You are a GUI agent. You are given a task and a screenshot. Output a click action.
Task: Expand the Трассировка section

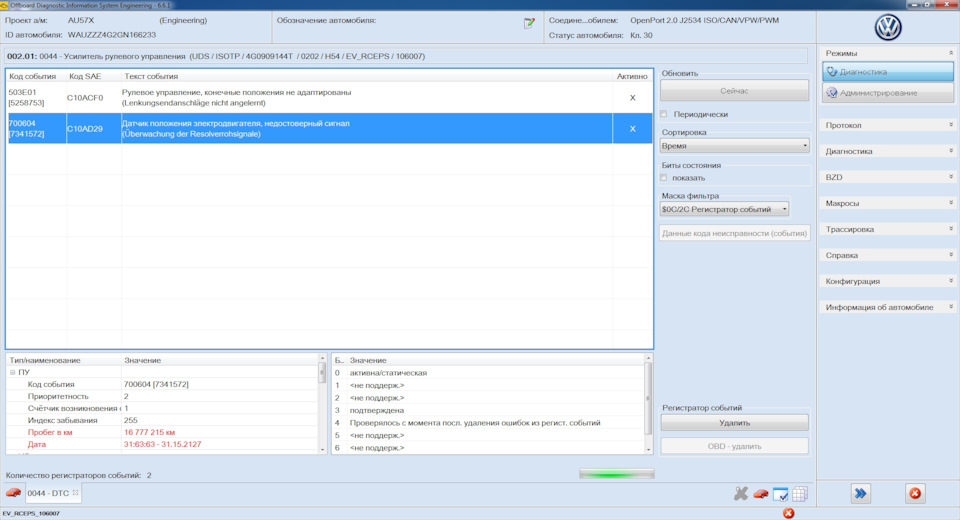pyautogui.click(x=887, y=229)
